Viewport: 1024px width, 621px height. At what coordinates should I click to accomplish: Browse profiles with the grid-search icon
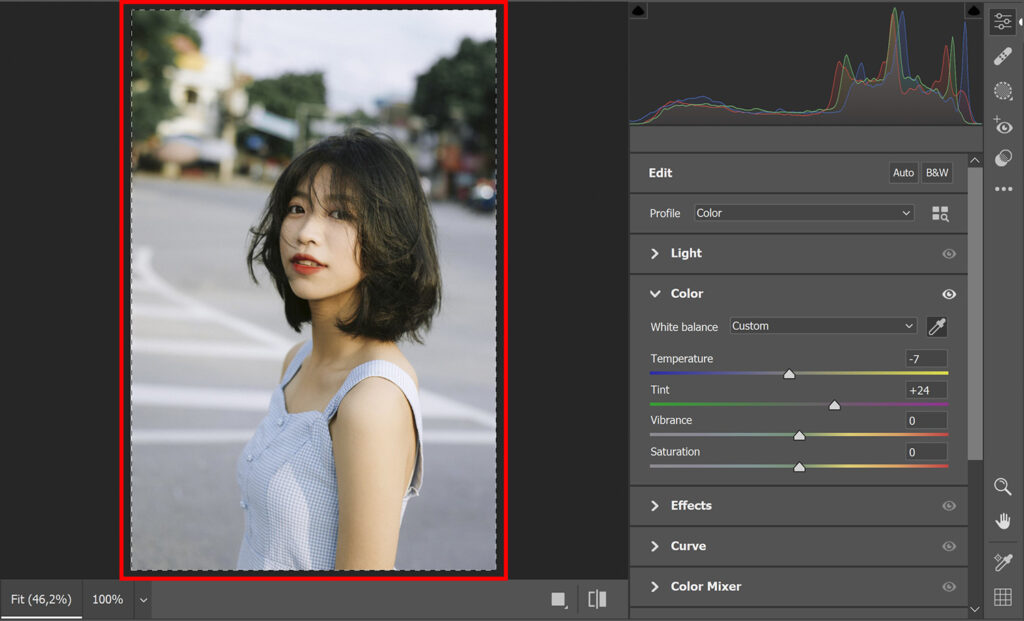coord(940,214)
